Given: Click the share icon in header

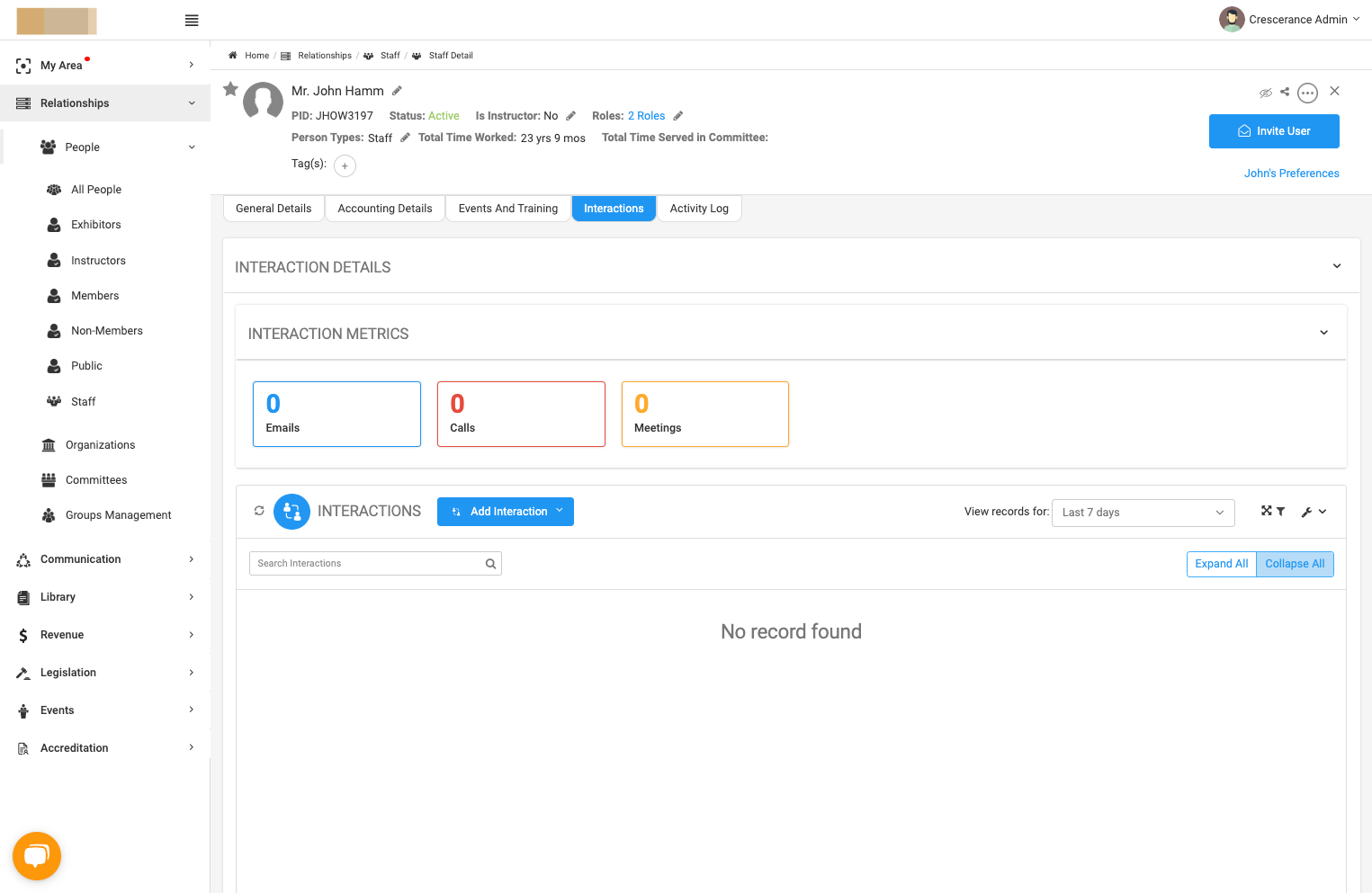Looking at the screenshot, I should [1285, 92].
